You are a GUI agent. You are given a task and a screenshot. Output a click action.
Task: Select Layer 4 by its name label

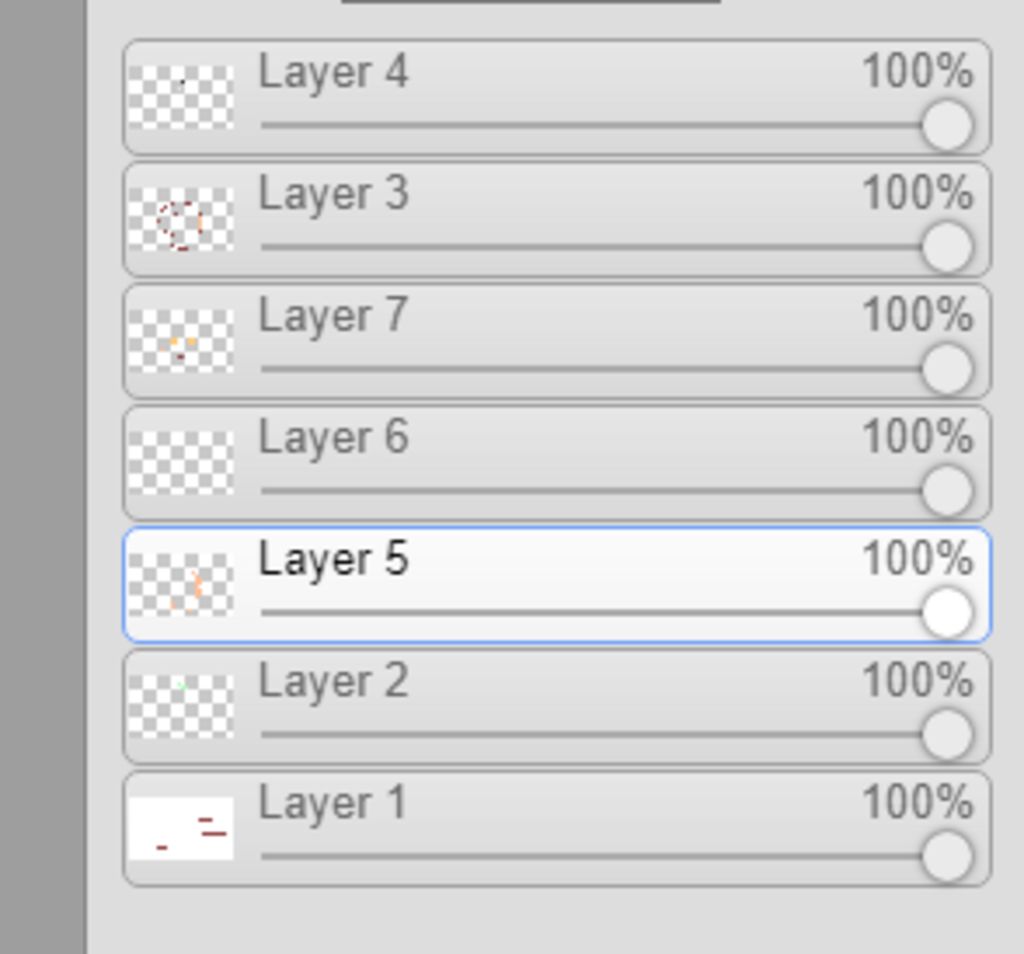click(x=333, y=72)
